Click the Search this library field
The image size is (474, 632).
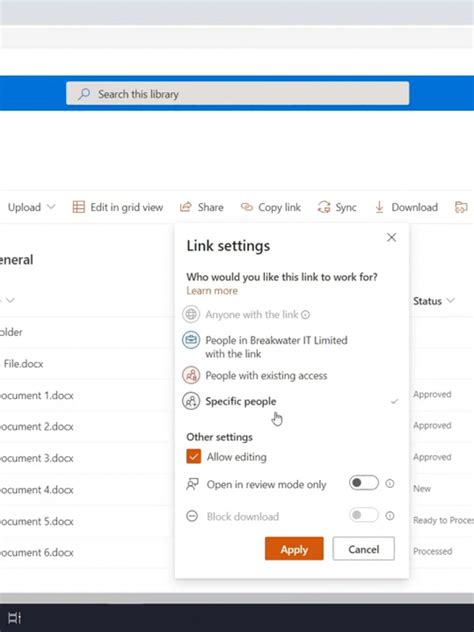click(x=237, y=94)
